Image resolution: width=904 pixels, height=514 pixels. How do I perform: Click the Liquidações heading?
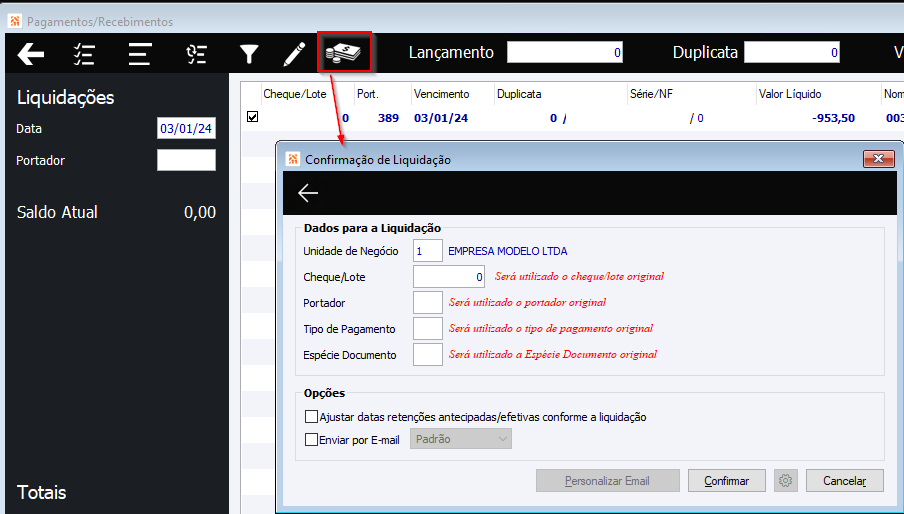coord(65,97)
